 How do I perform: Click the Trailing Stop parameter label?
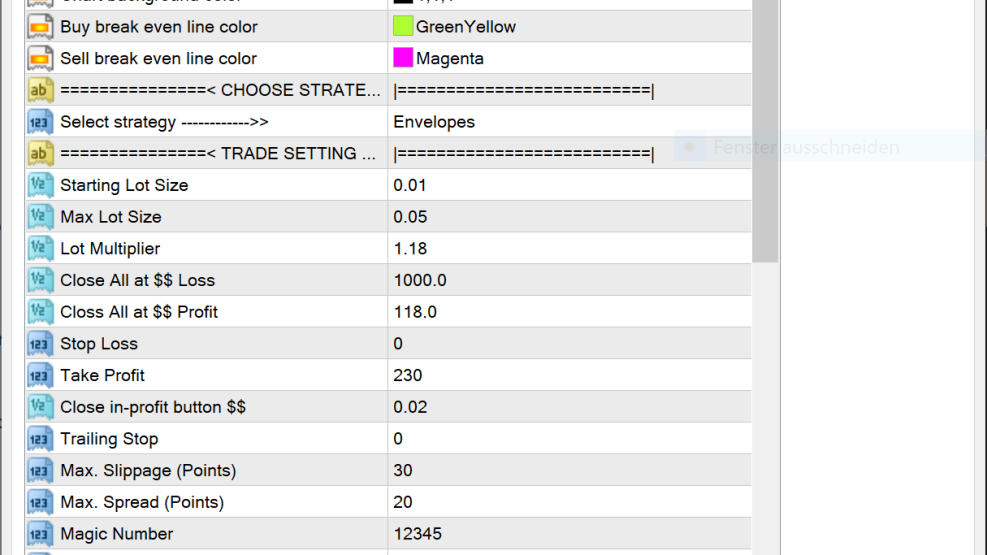coord(109,439)
